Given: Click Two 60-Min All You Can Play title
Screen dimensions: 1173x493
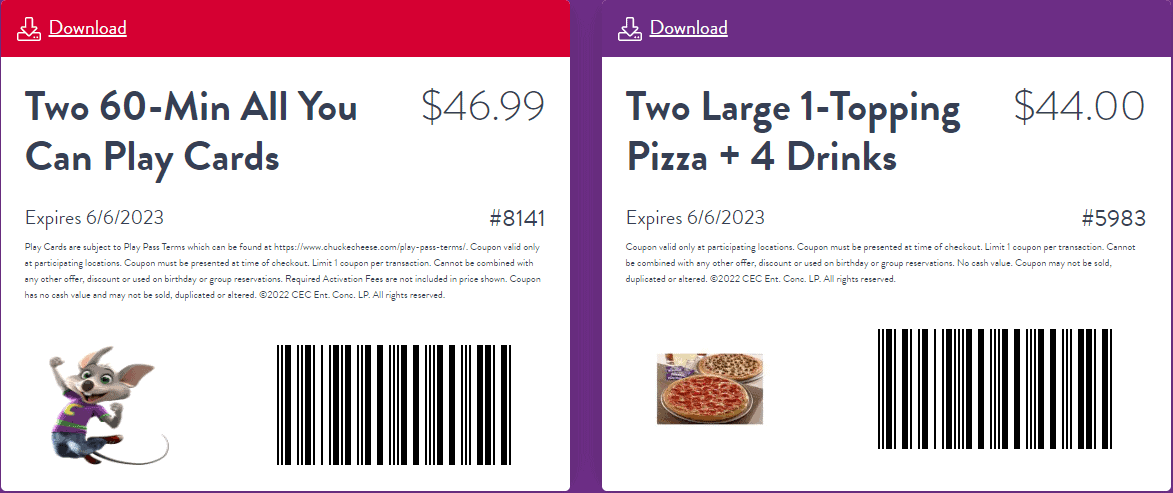Looking at the screenshot, I should pos(190,131).
